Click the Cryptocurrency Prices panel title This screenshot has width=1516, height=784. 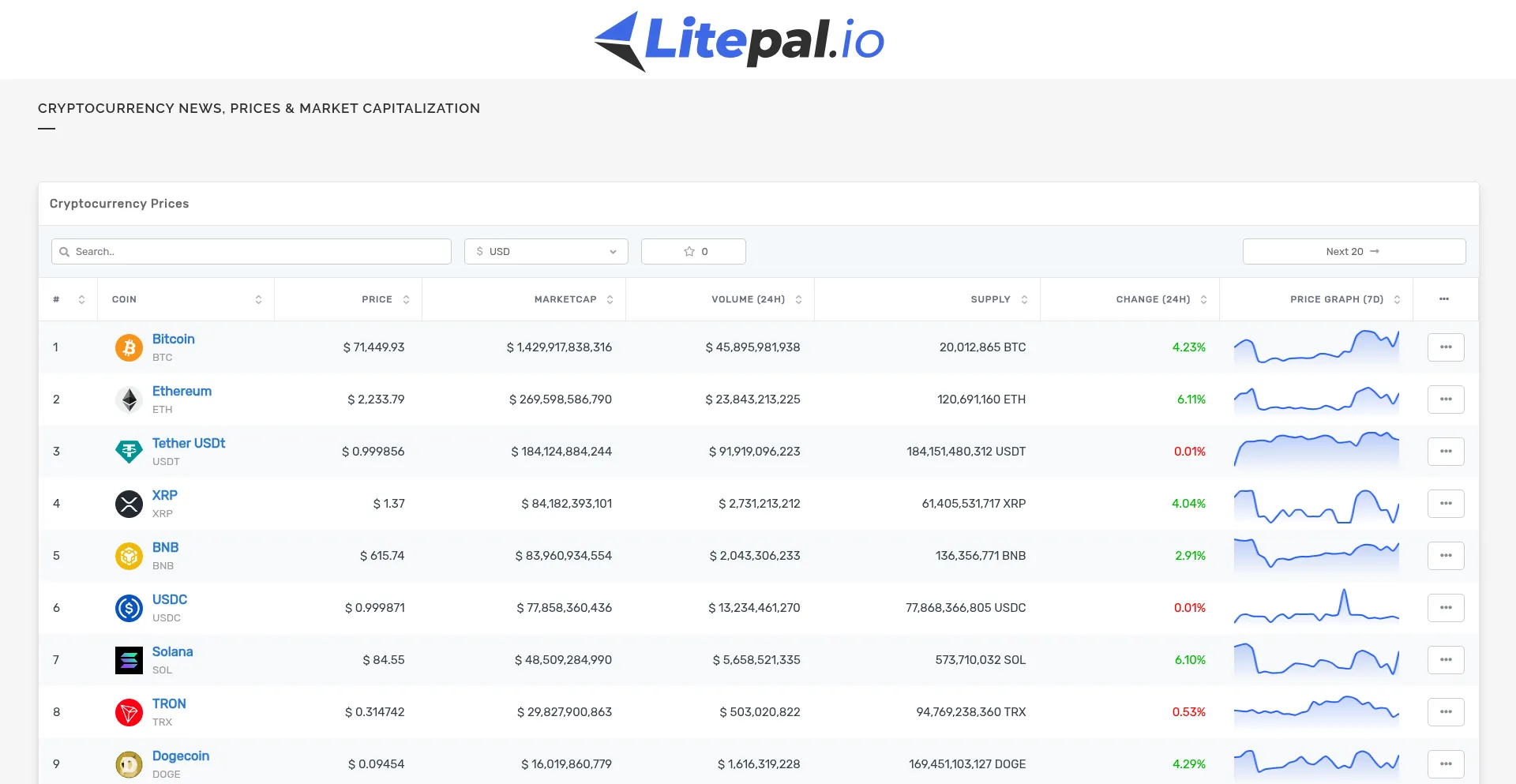pos(119,204)
